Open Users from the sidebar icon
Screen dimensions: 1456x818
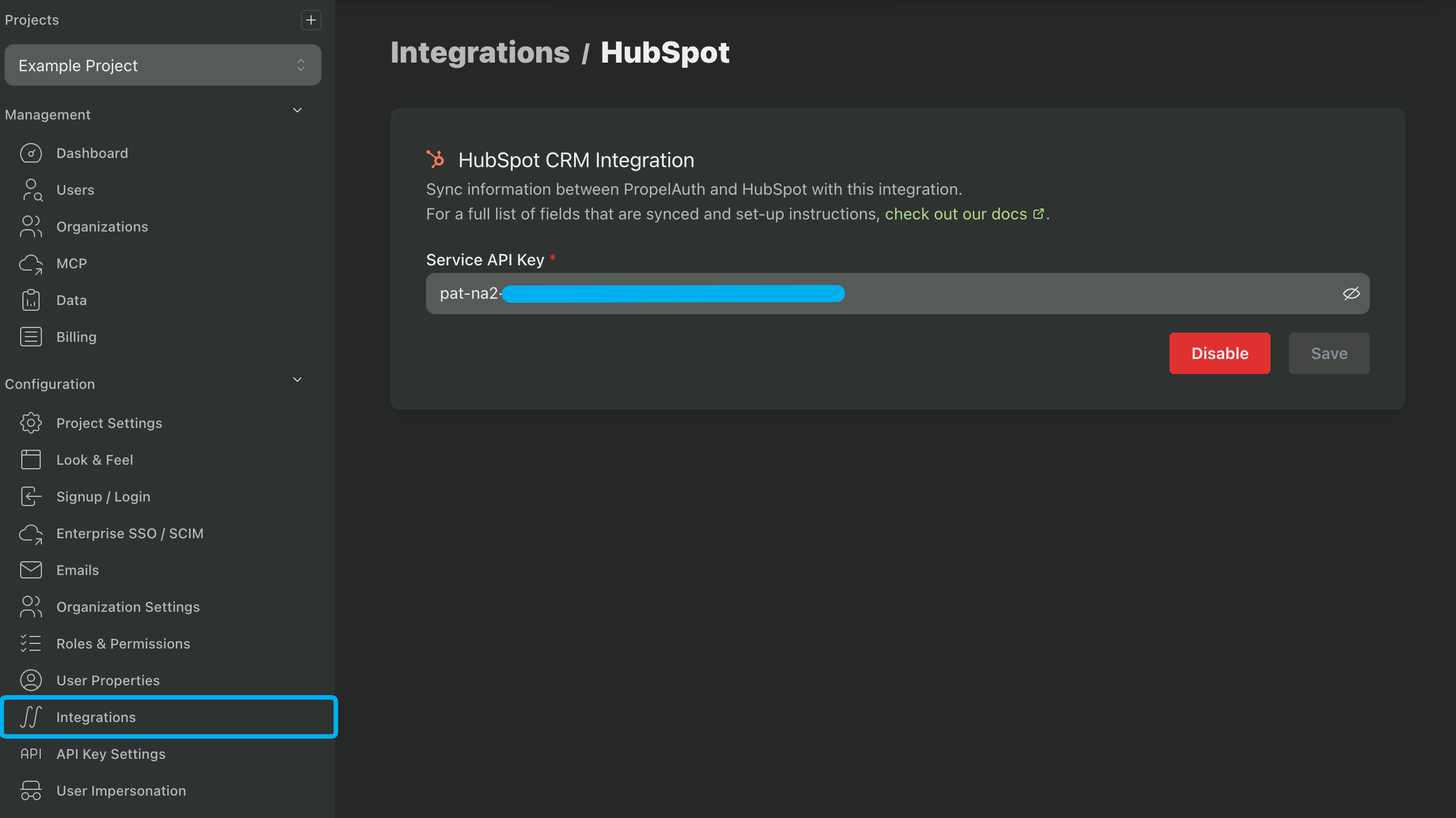pyautogui.click(x=30, y=190)
